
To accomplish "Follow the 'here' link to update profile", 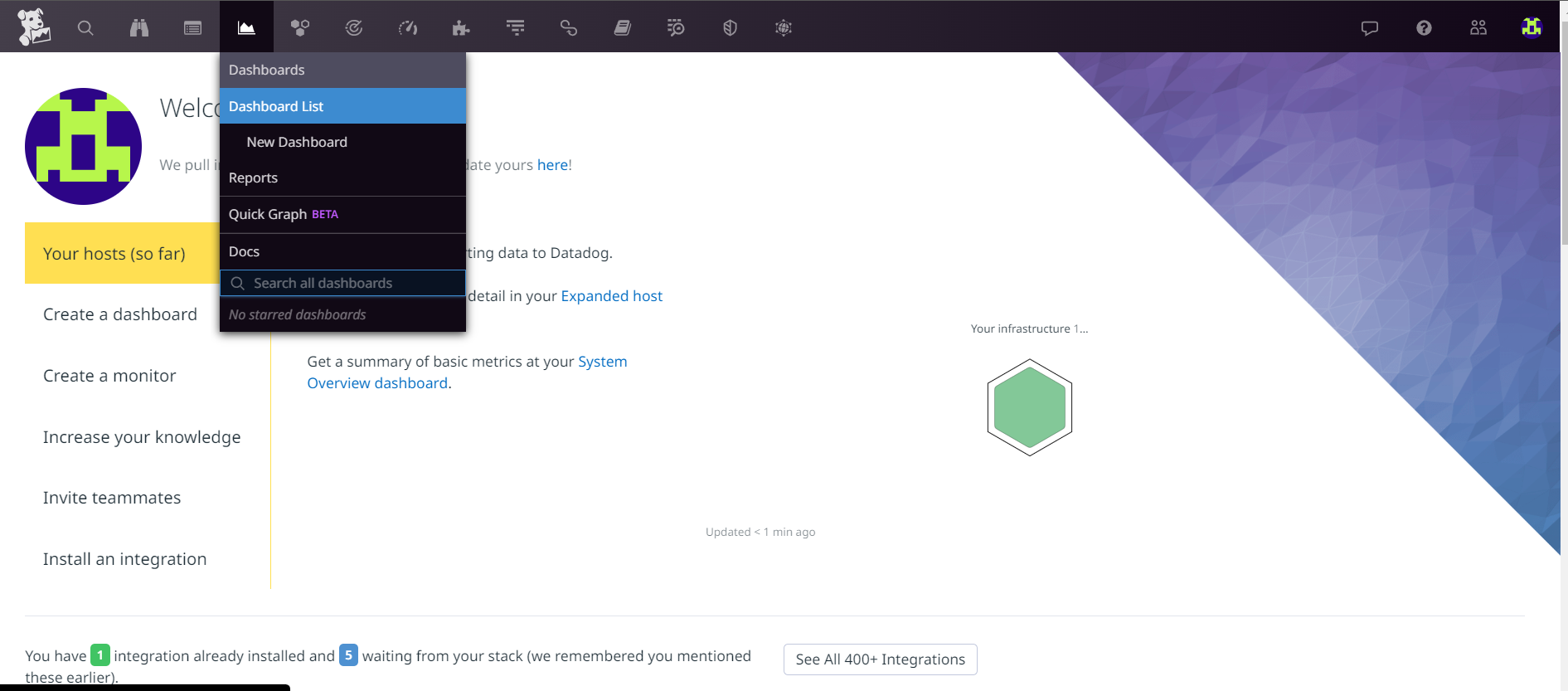I will tap(552, 165).
